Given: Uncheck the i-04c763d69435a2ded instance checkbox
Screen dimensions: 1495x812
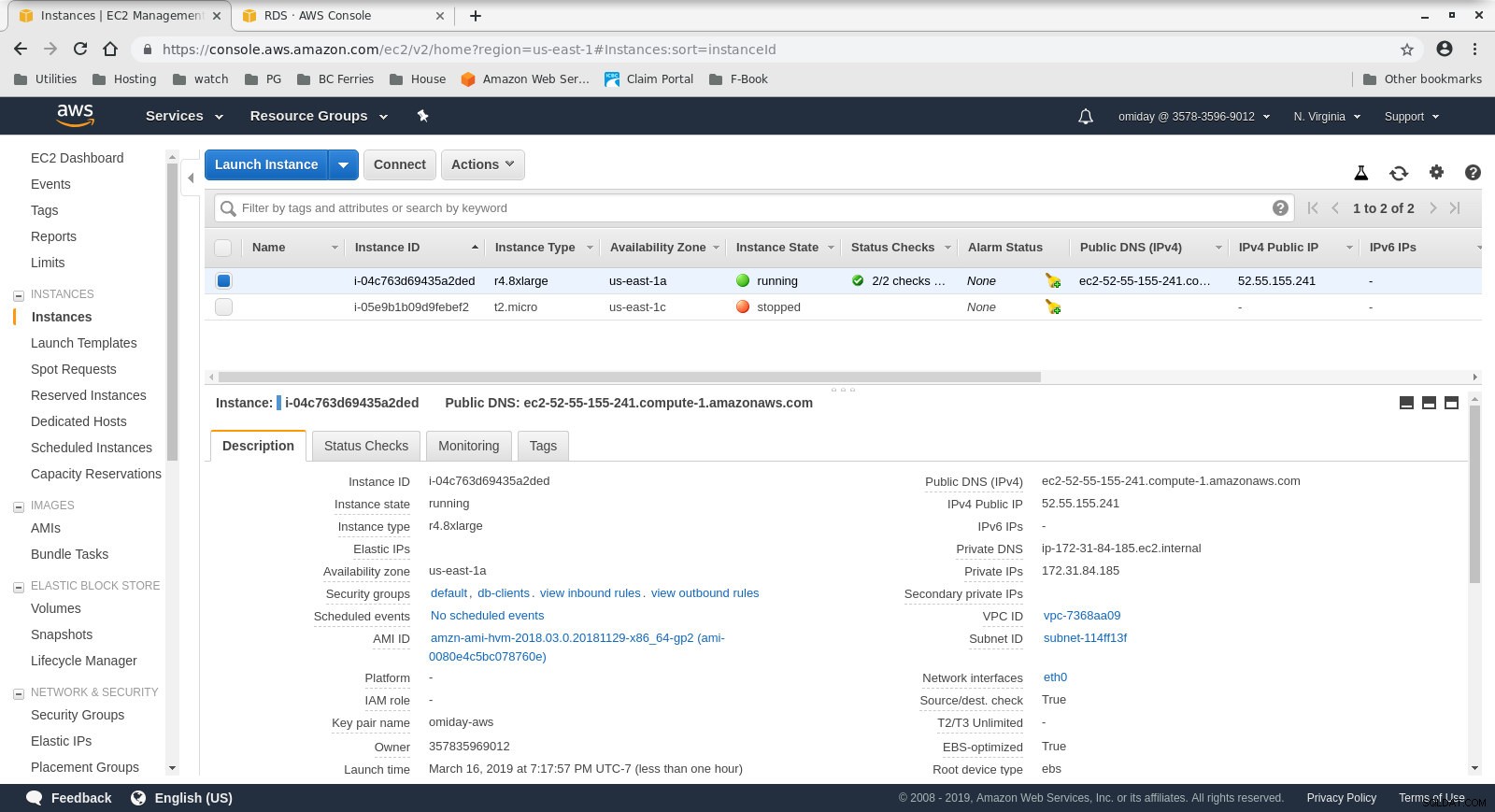Looking at the screenshot, I should point(223,280).
